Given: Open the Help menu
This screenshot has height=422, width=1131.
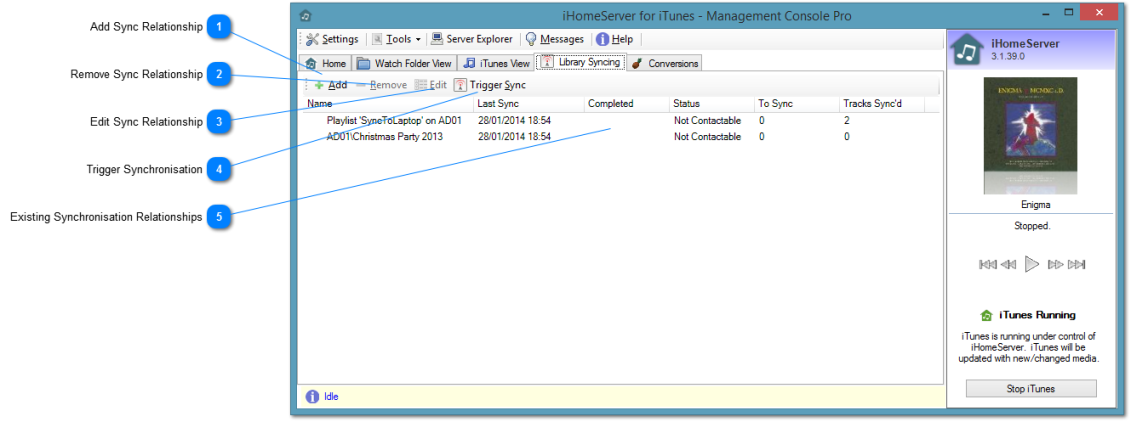Looking at the screenshot, I should point(614,39).
